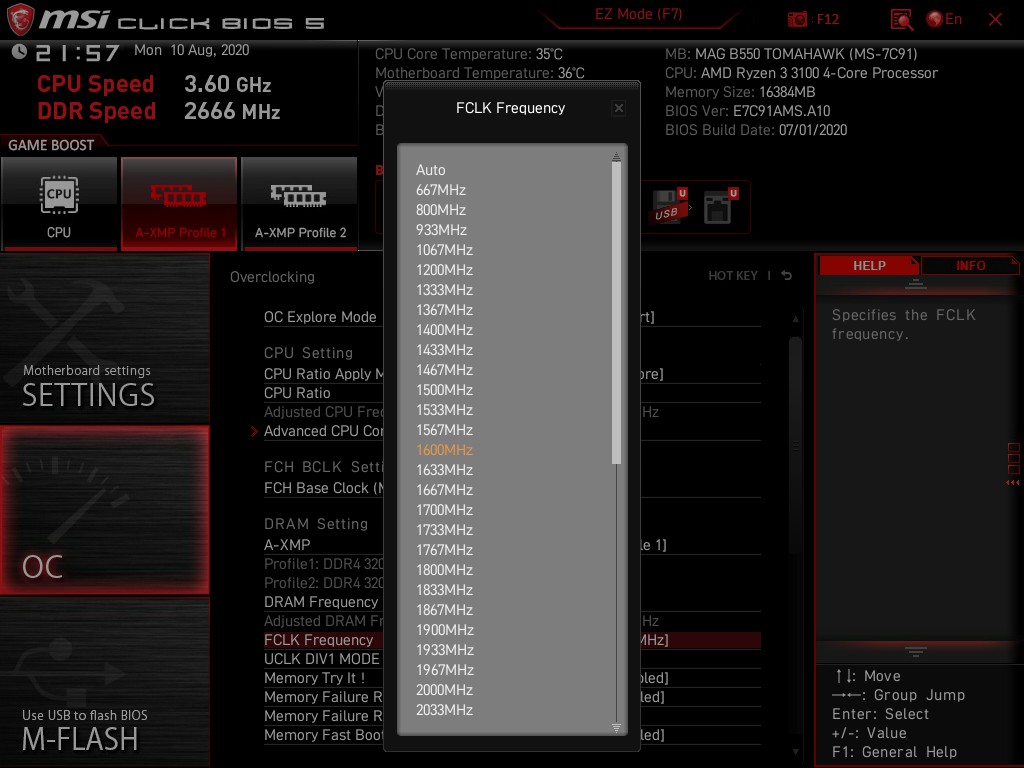Choose 2000MHz from the list

click(x=444, y=690)
